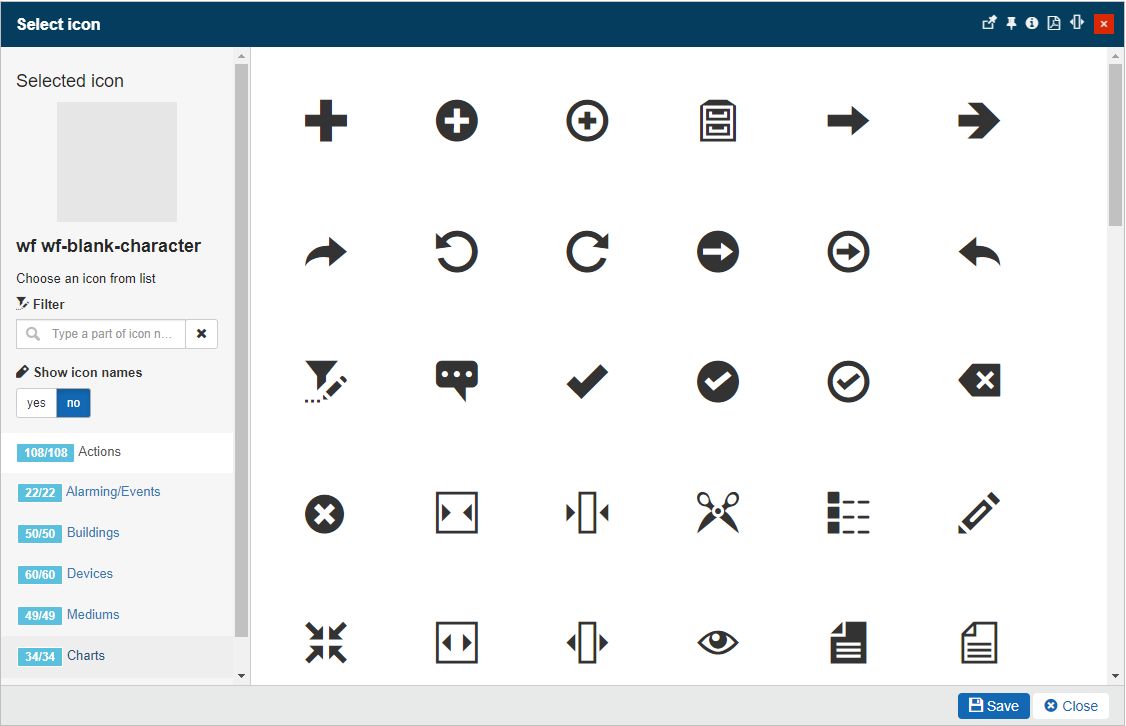Image resolution: width=1126 pixels, height=726 pixels.
Task: Set Show icon names to yes
Action: (x=36, y=402)
